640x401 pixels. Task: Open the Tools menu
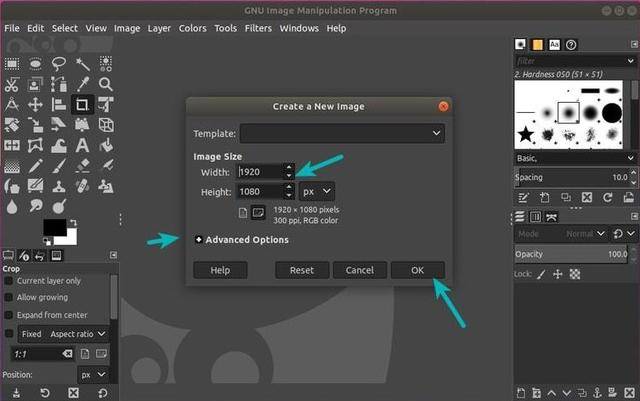225,28
